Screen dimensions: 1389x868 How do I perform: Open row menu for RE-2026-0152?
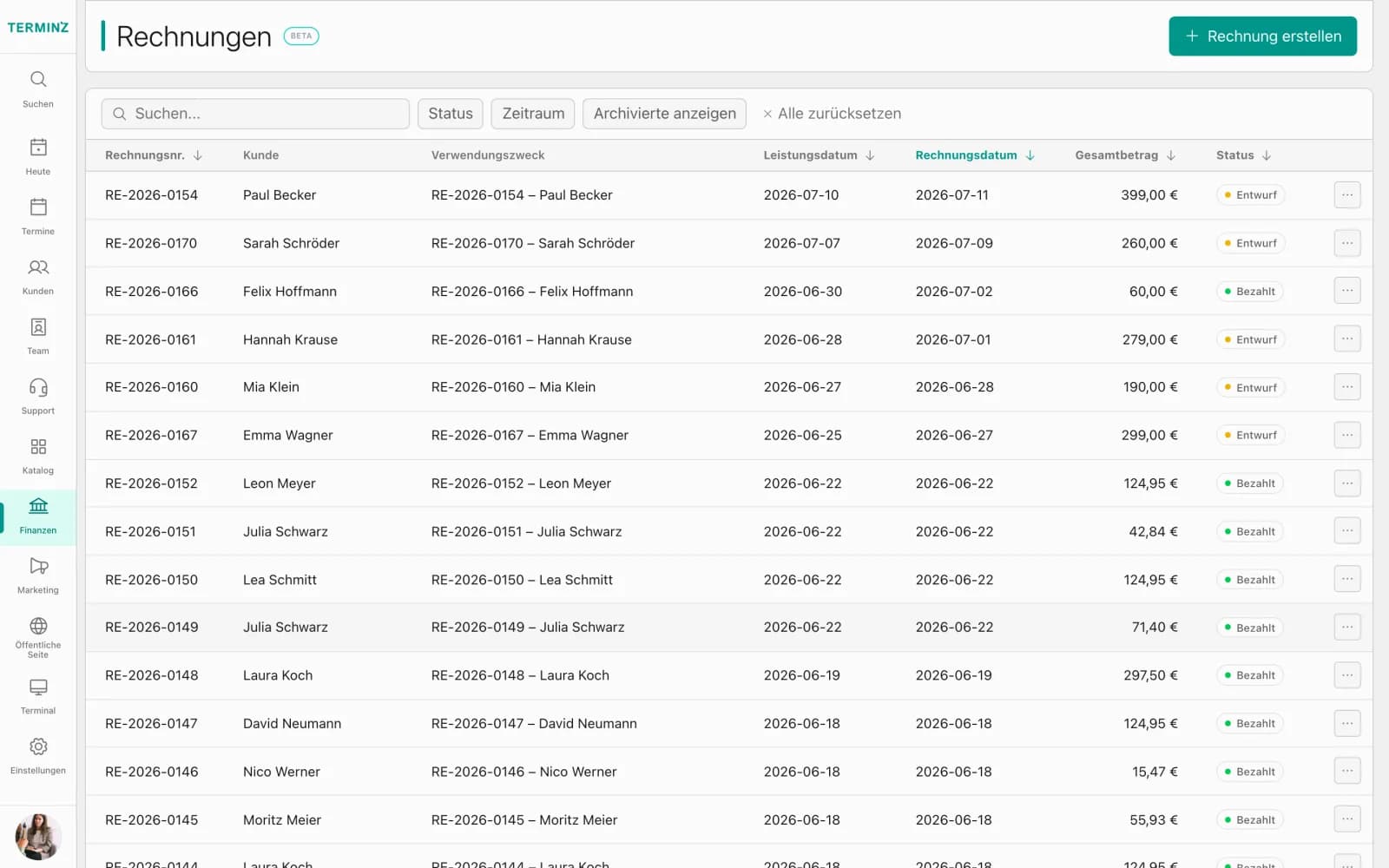1347,483
